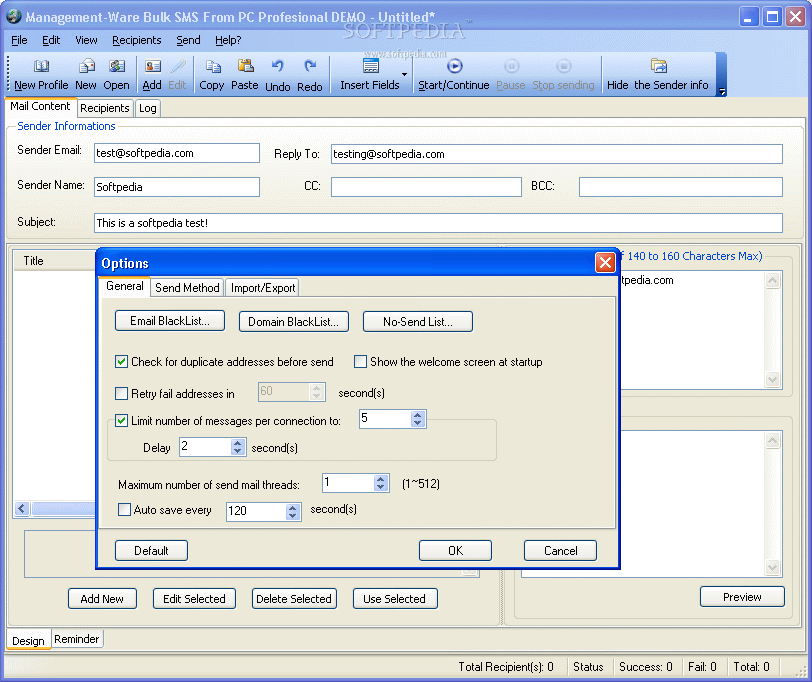The height and width of the screenshot is (682, 812).
Task: Click the Subject input field
Action: coord(438,223)
